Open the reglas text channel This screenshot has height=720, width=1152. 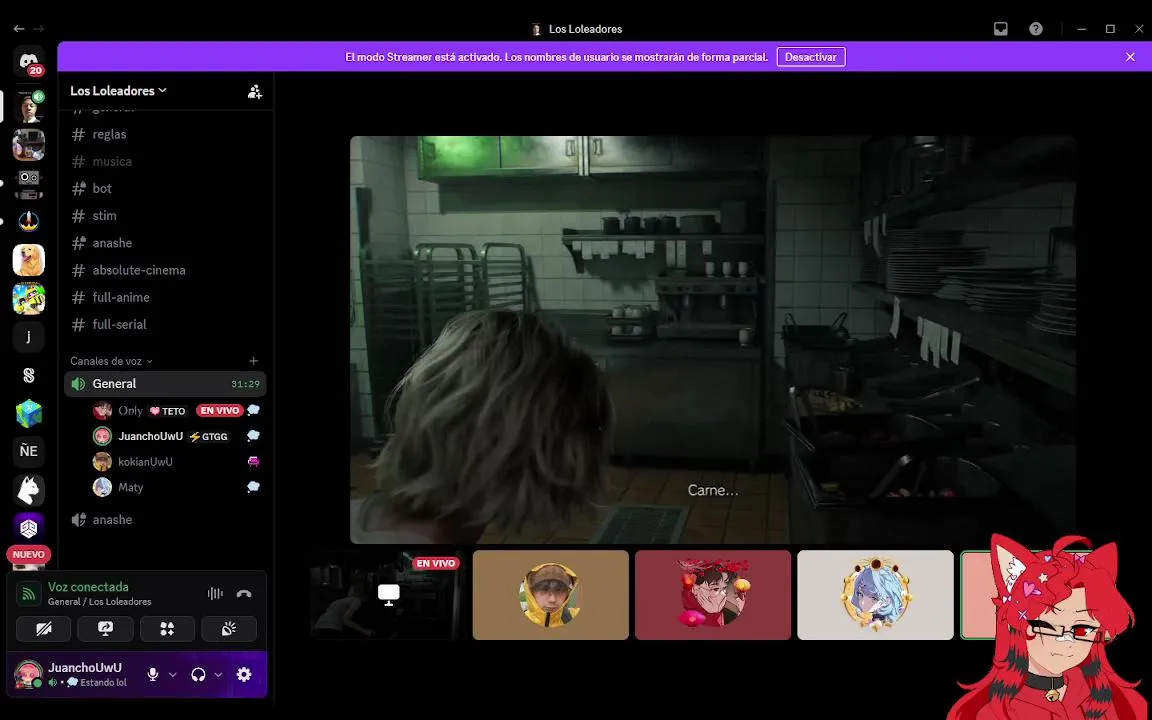165,134
